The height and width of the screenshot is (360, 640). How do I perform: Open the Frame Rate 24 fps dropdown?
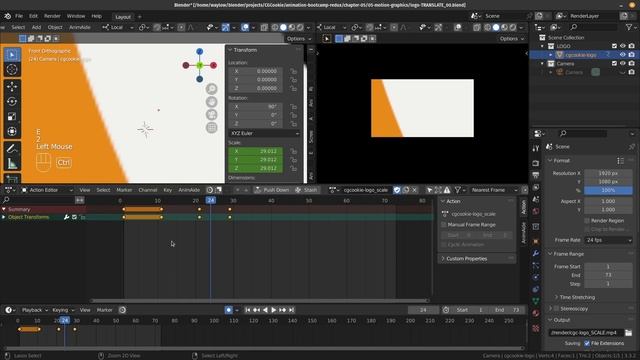(x=608, y=240)
